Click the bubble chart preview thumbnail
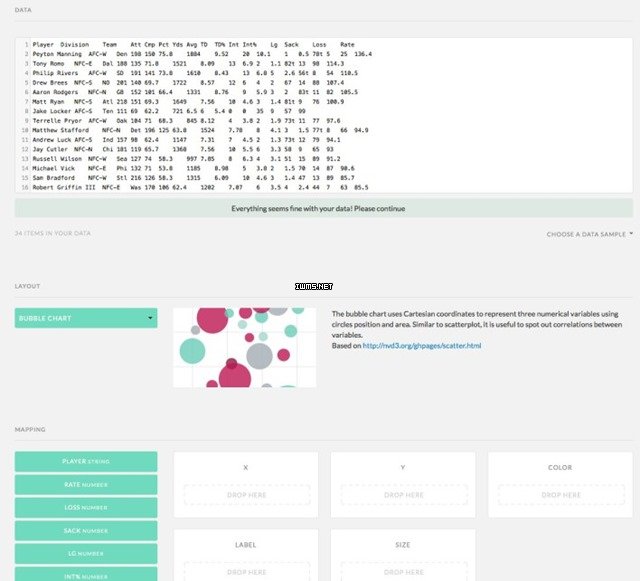640x581 pixels. coord(244,347)
